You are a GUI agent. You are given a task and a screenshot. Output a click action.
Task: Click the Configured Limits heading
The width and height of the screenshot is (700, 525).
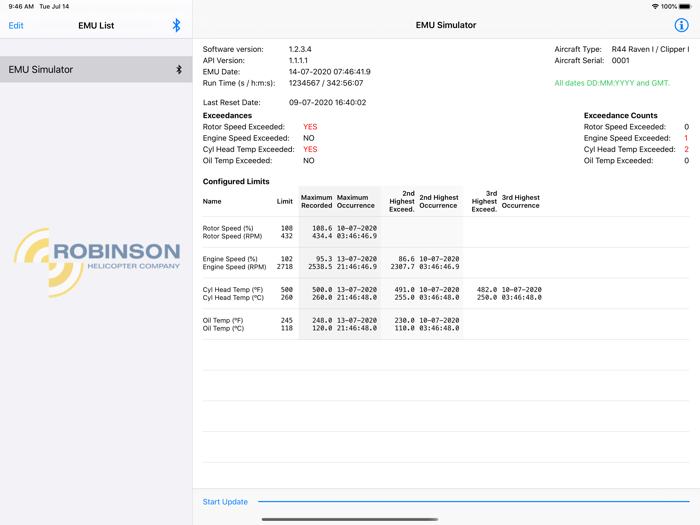pos(236,181)
